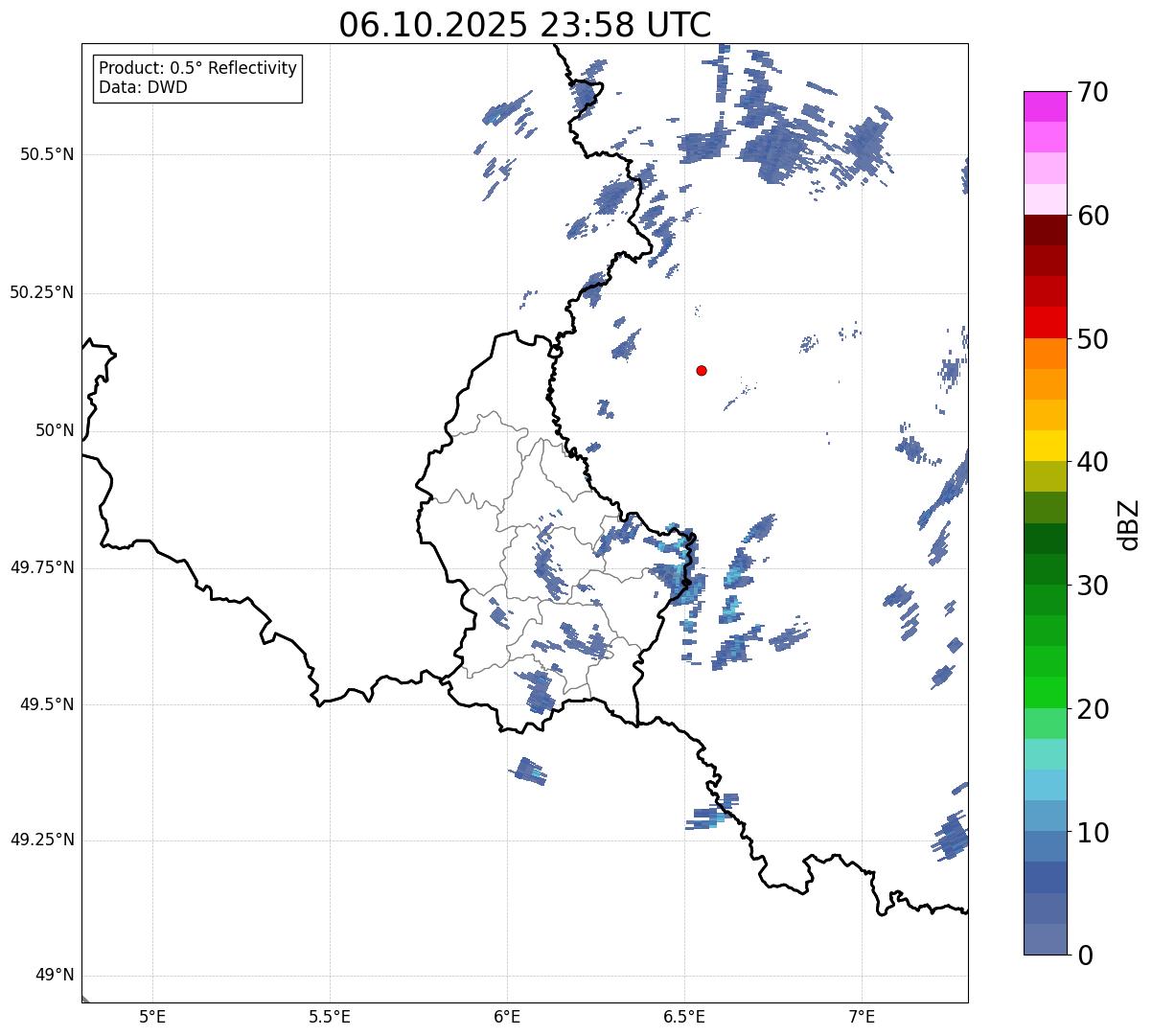Click the dark green colorbar swatch near 33 dBZ

1046,539
